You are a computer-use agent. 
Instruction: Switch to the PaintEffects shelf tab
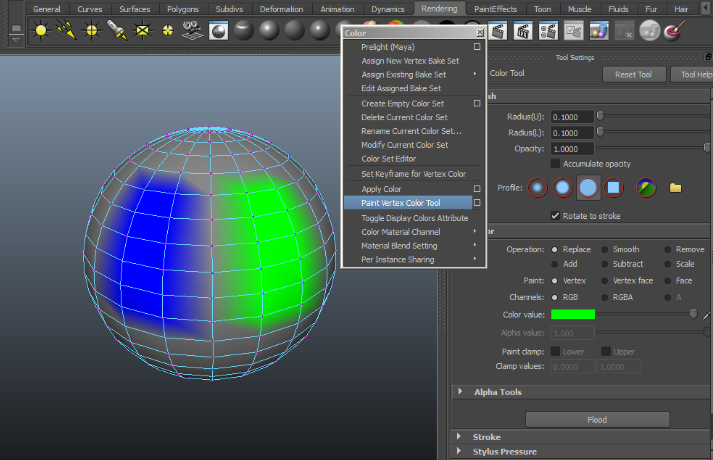[496, 9]
